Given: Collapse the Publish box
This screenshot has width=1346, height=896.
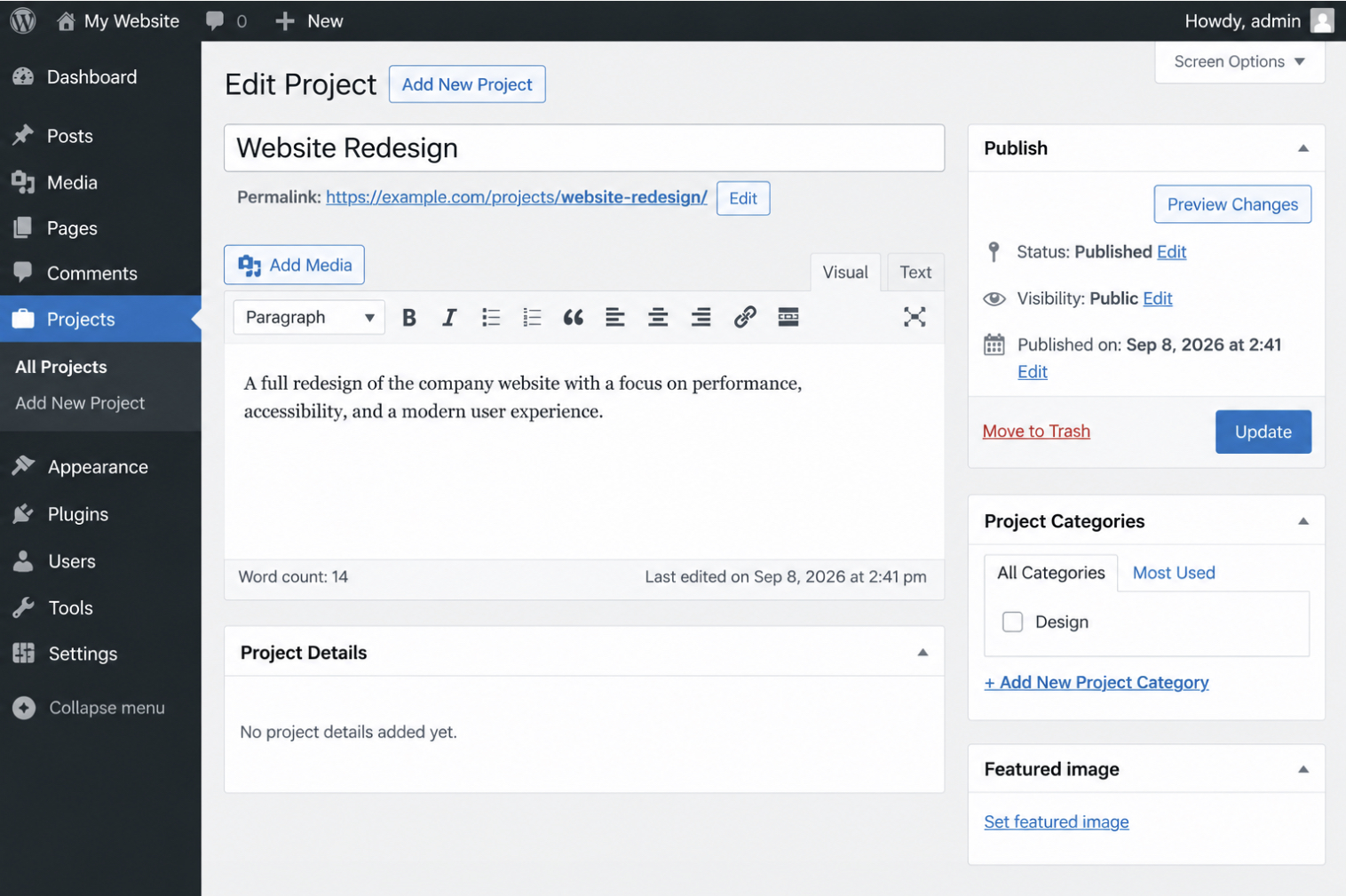Looking at the screenshot, I should coord(1303,148).
